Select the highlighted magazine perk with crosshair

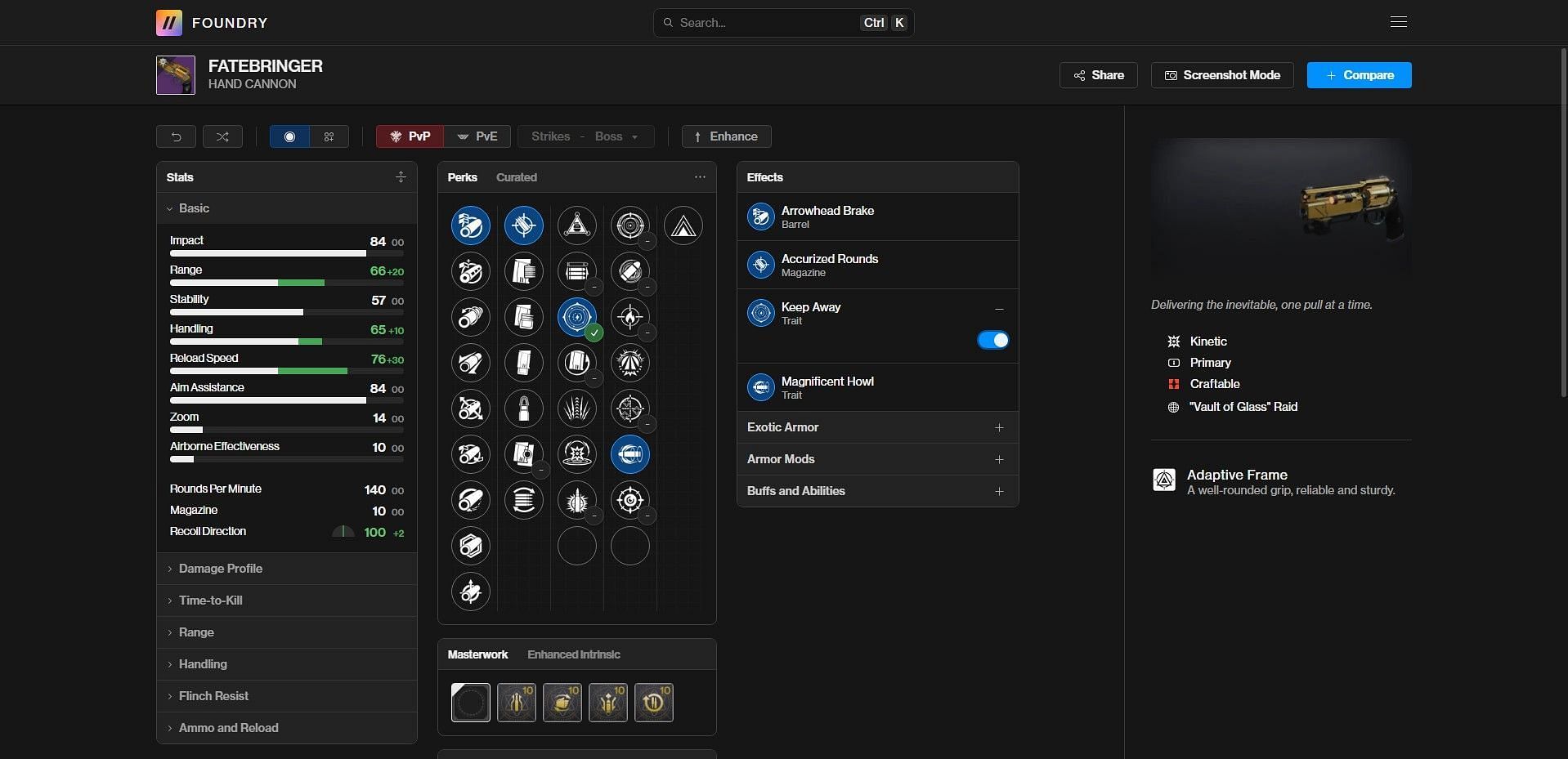pos(524,225)
